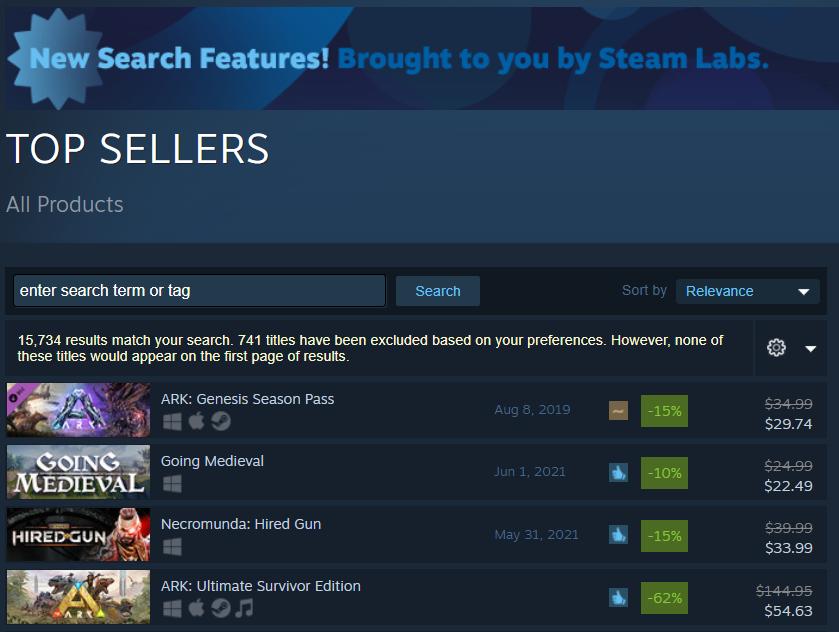
Task: Click the Search button
Action: [x=437, y=291]
